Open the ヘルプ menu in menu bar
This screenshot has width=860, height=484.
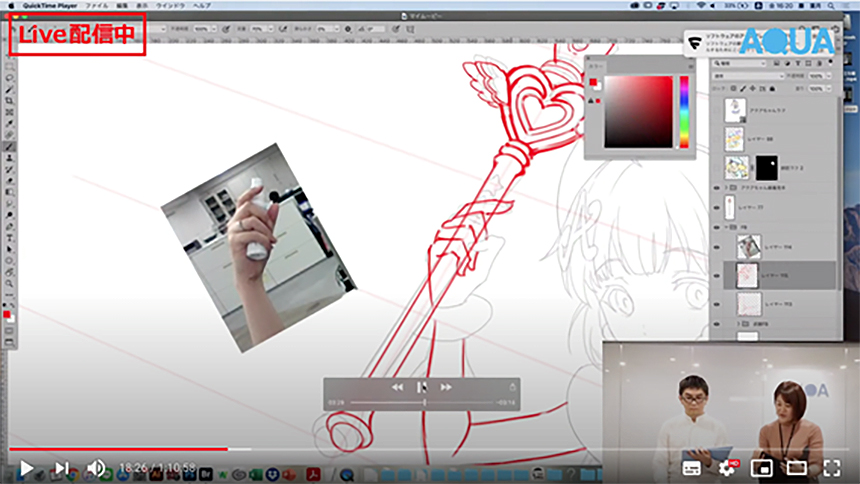click(202, 5)
